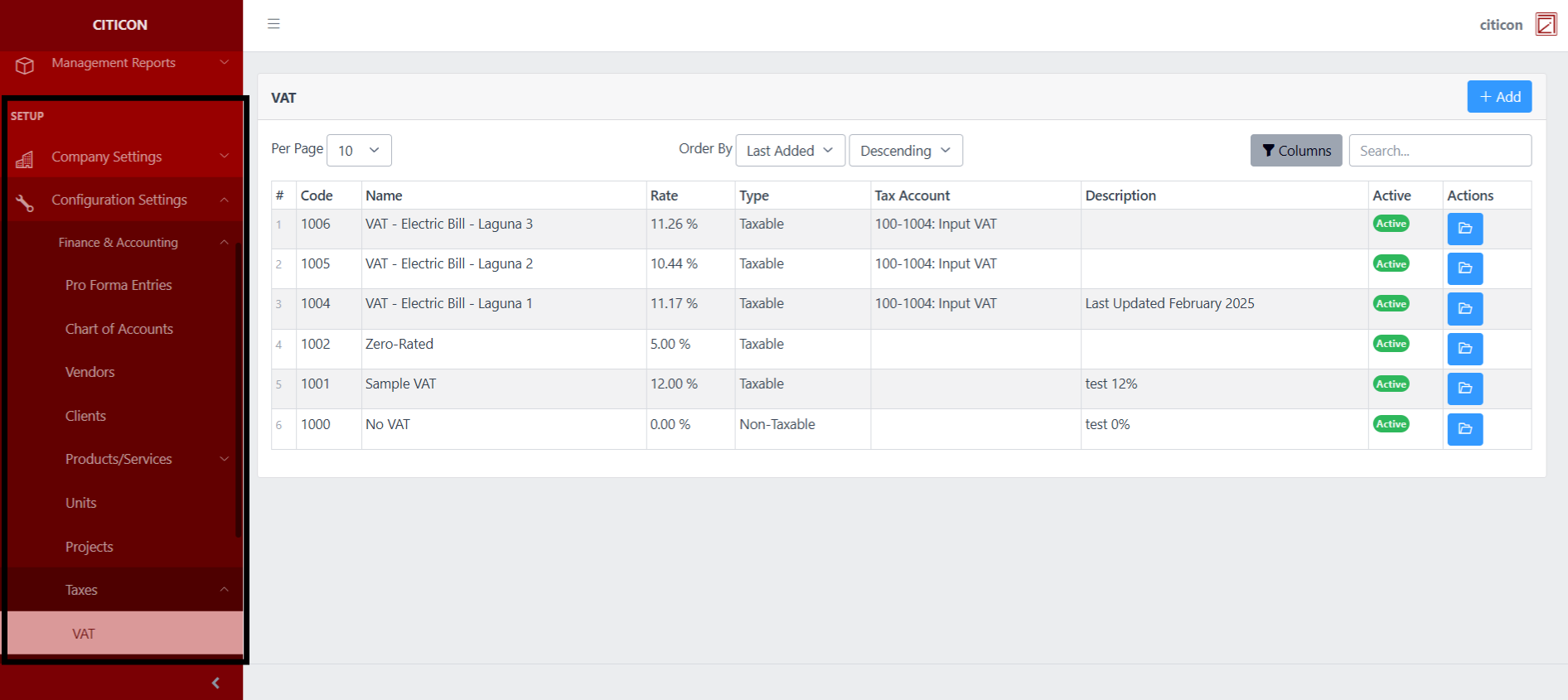The width and height of the screenshot is (1568, 700).
Task: Go to Vendors in sidebar
Action: coord(90,372)
